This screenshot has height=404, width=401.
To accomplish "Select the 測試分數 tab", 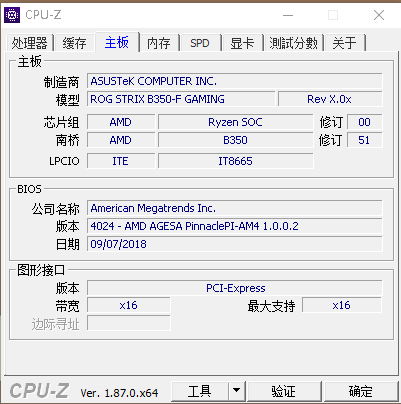I will [294, 43].
